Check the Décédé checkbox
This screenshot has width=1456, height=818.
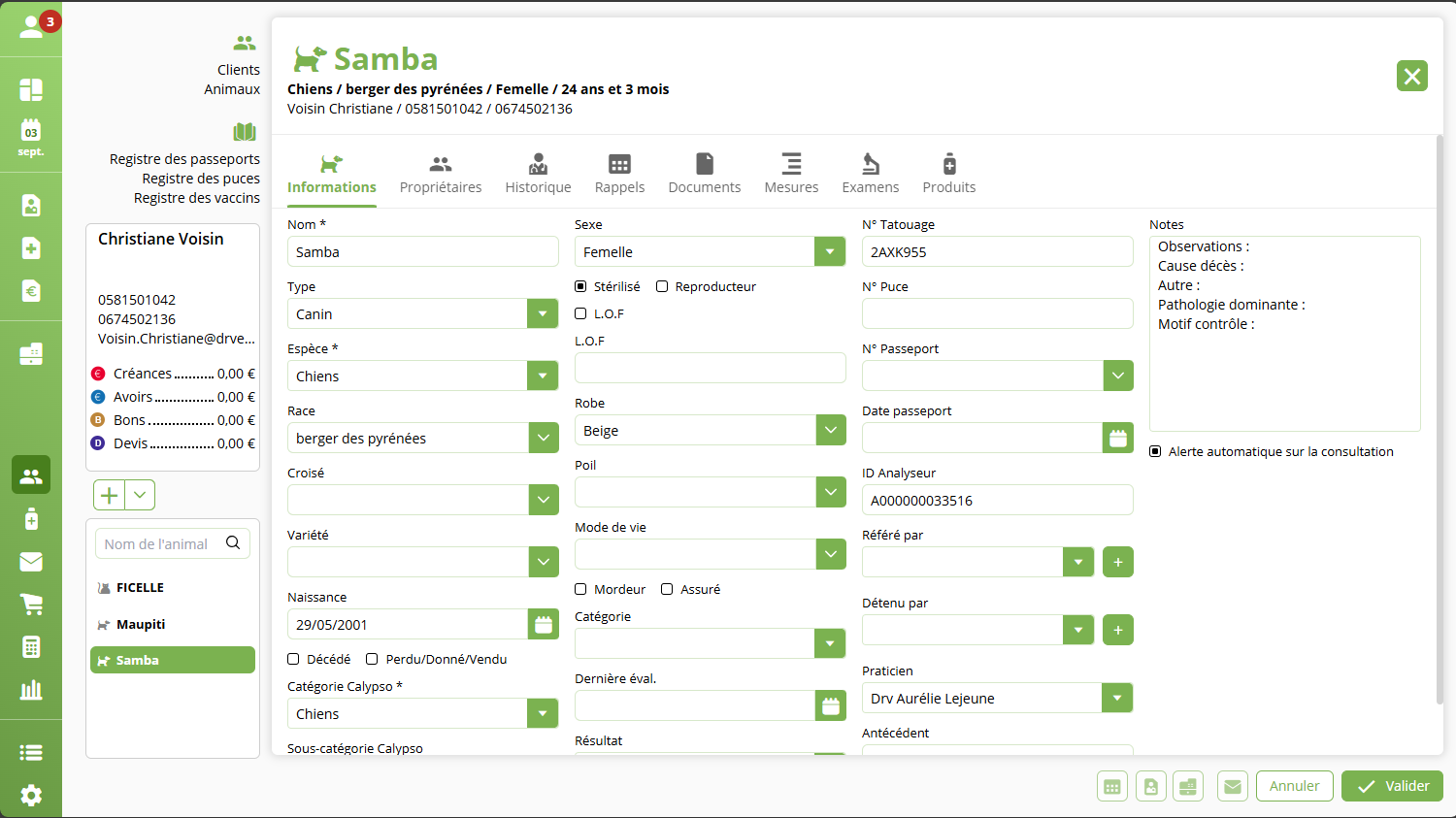tap(293, 659)
